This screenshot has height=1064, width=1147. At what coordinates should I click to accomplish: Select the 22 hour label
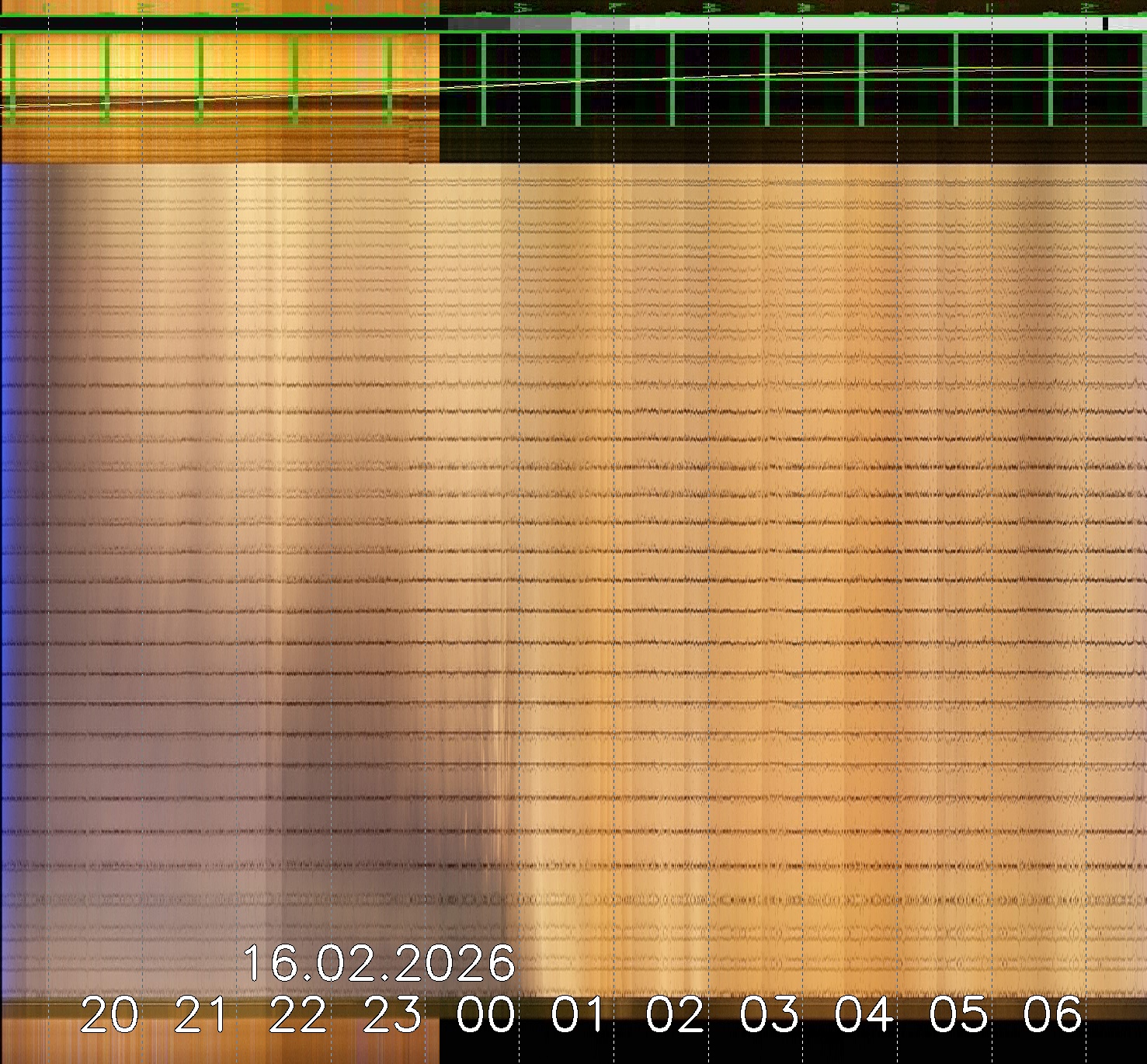coord(297,1015)
